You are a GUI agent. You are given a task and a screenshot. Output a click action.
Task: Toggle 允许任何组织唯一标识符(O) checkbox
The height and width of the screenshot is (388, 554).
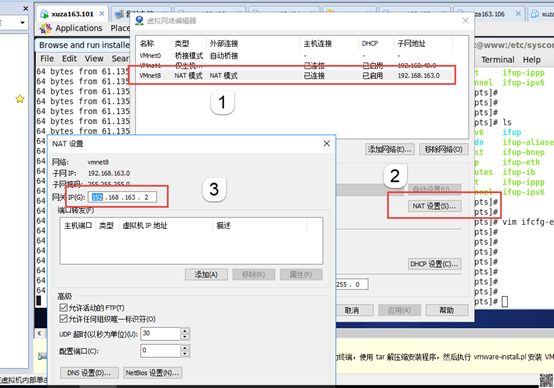[x=63, y=319]
